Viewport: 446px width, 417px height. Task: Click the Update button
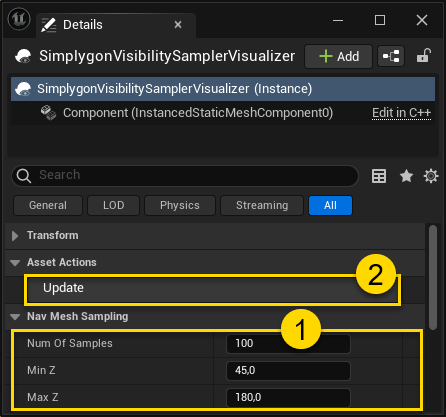point(212,289)
